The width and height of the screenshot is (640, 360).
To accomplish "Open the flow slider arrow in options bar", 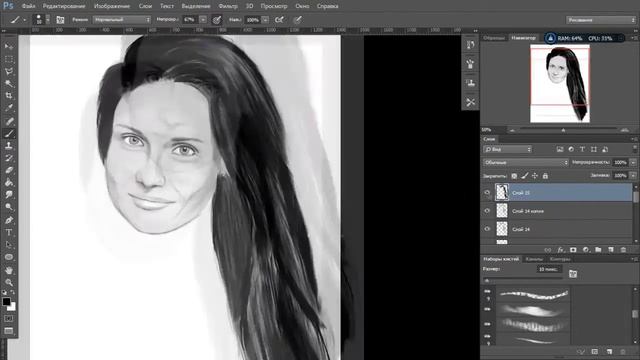I will coord(265,20).
